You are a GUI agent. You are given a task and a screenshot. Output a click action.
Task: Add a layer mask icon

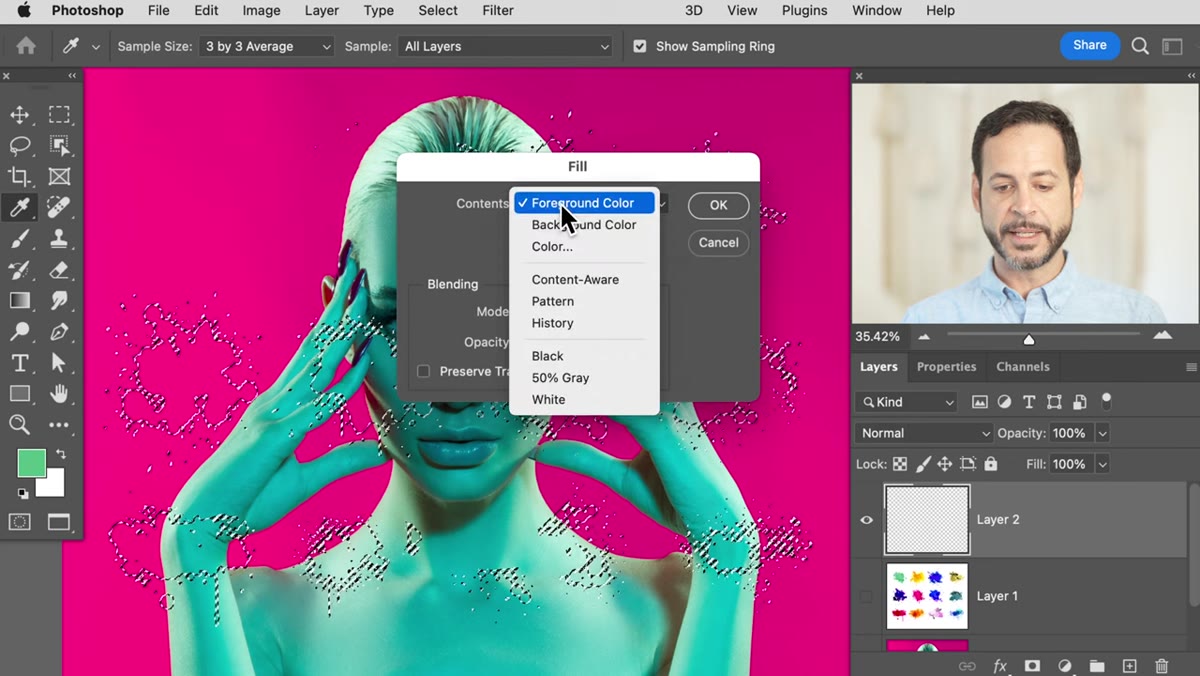pyautogui.click(x=1032, y=666)
